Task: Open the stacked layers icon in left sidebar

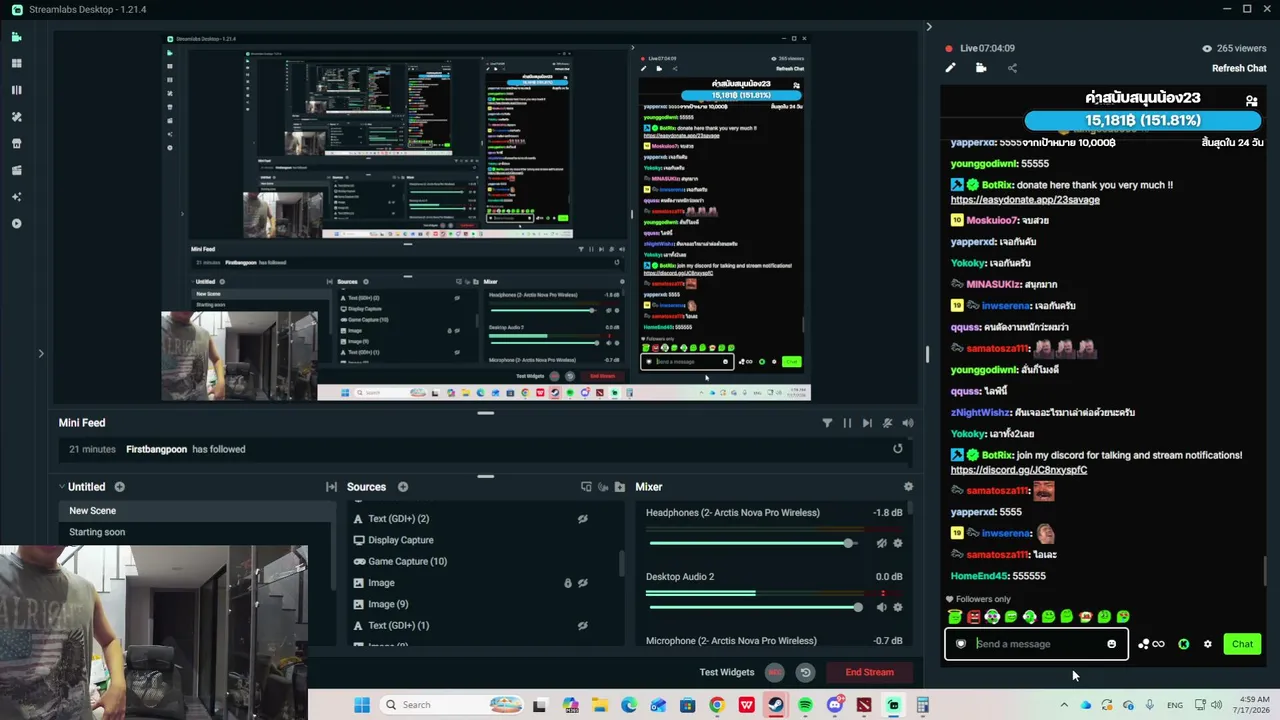Action: [x=16, y=170]
